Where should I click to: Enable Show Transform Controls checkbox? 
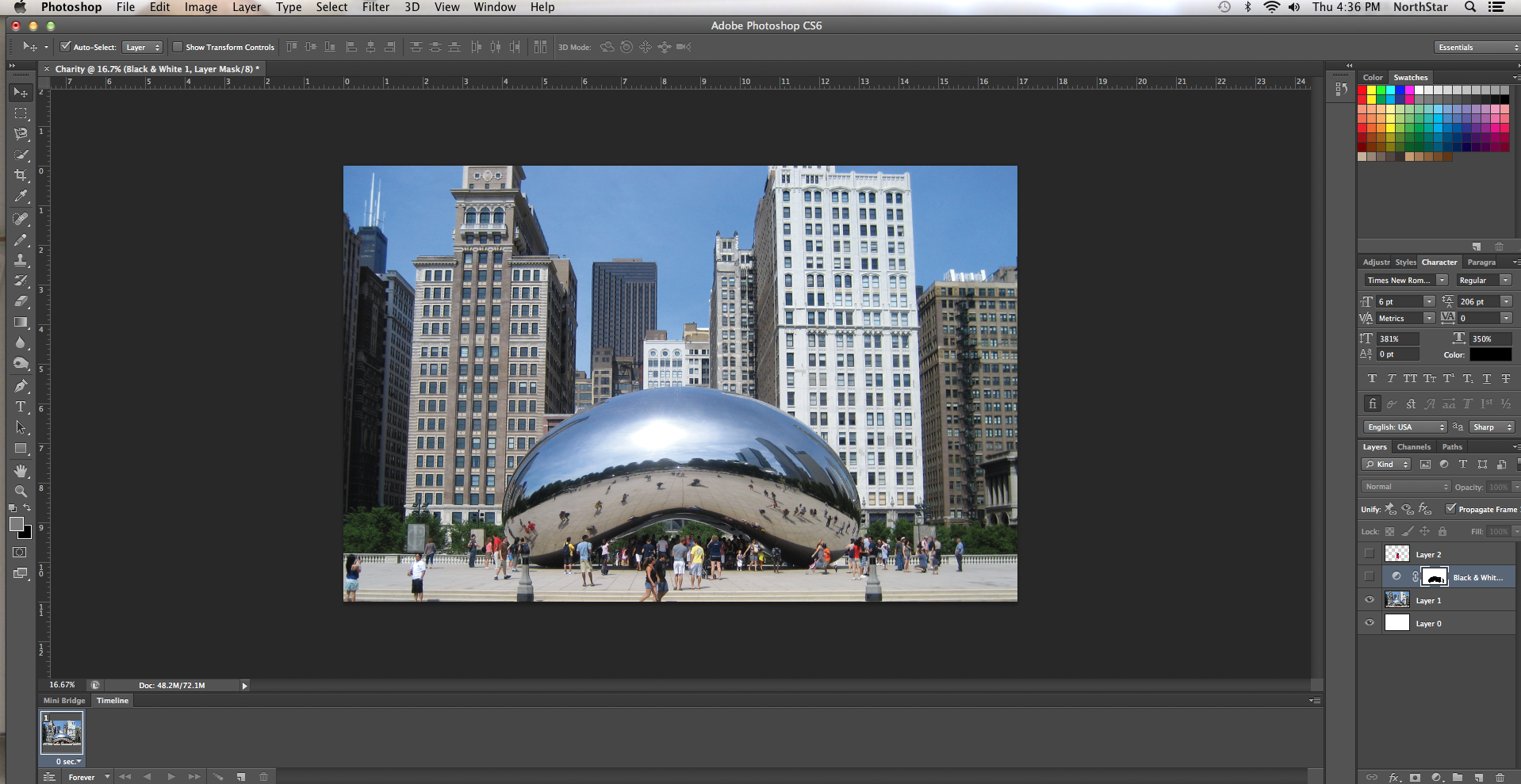tap(178, 47)
